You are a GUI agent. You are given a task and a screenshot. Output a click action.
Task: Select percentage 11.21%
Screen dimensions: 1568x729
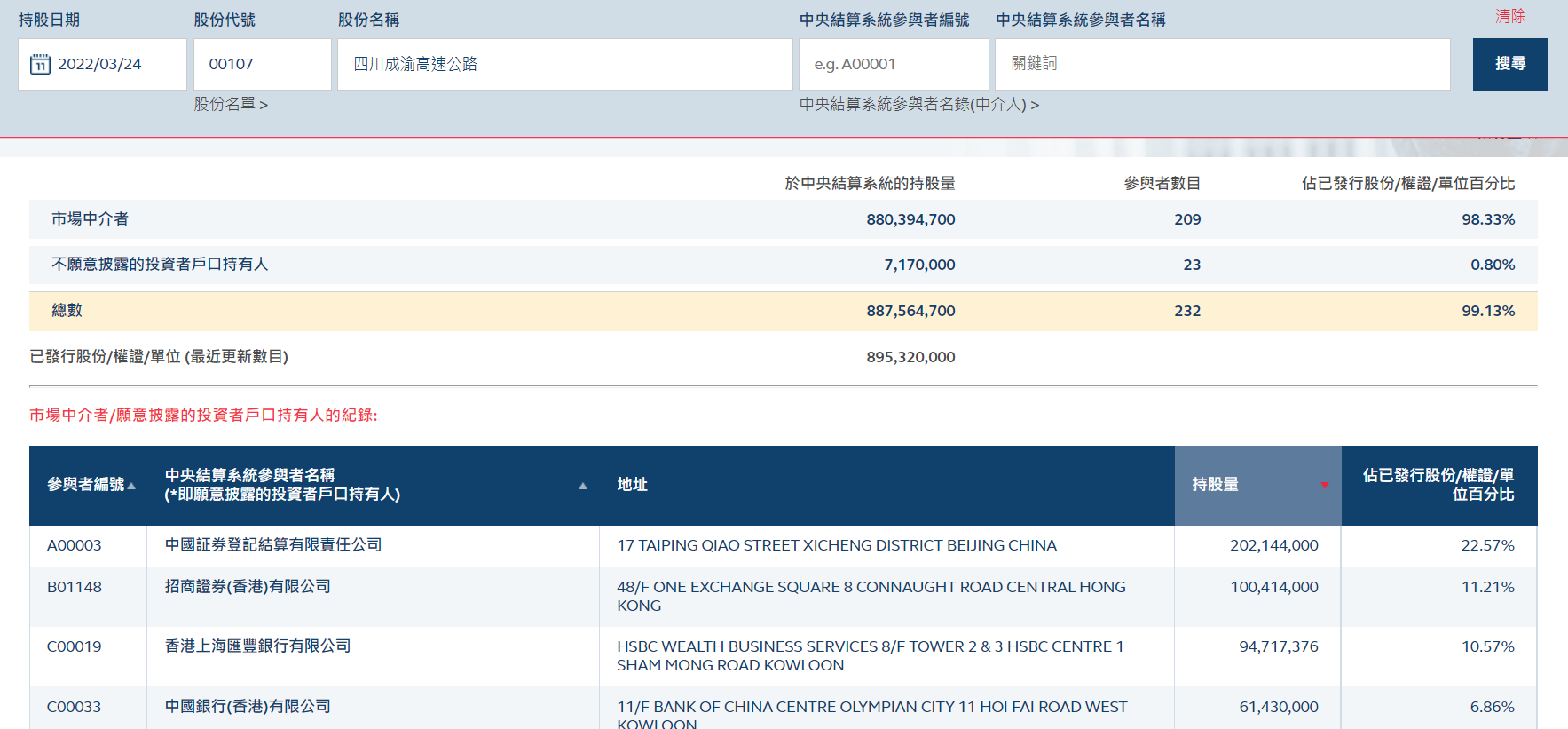(1488, 587)
